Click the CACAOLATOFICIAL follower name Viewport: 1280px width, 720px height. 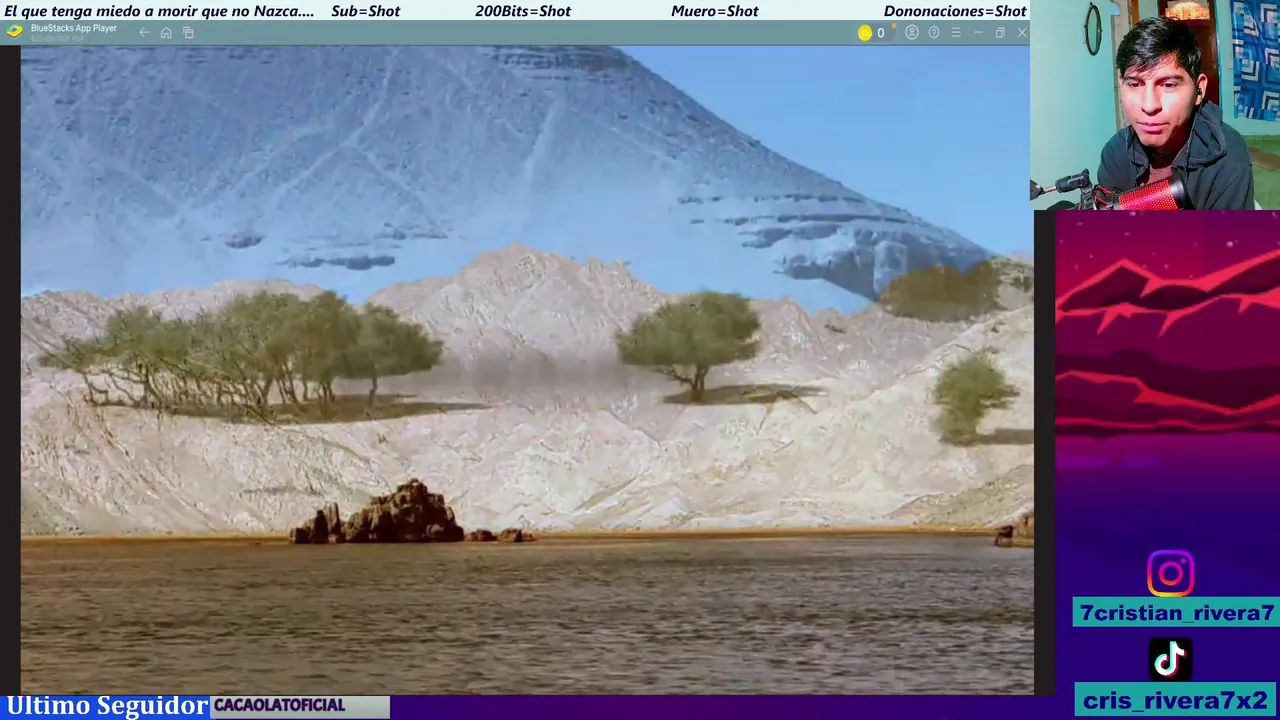pos(279,706)
